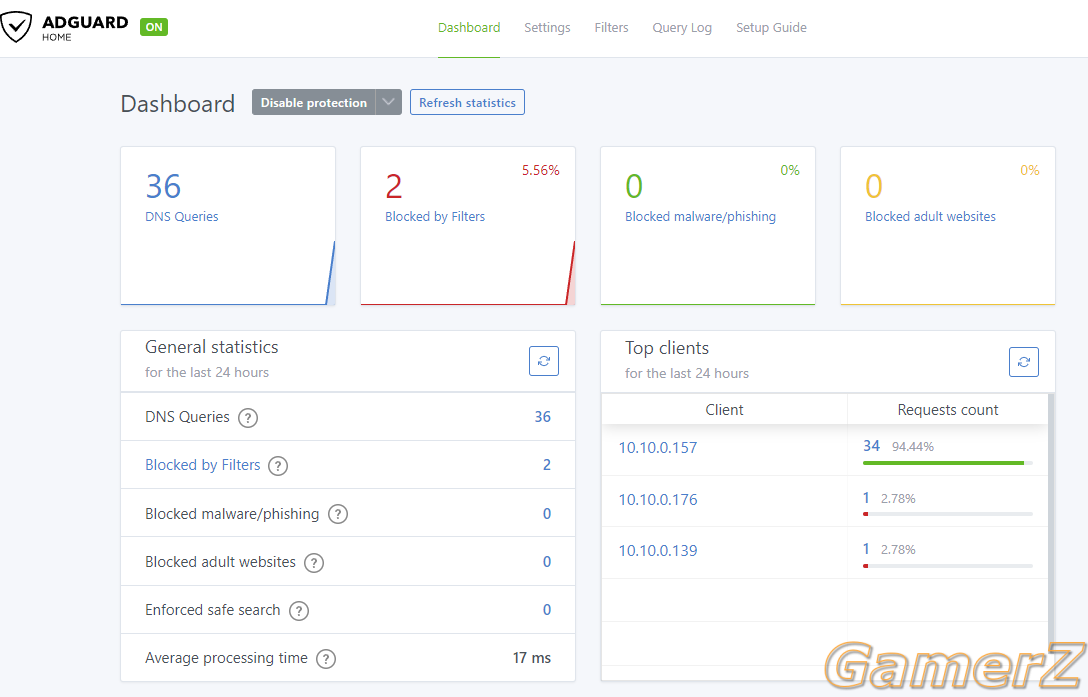Screen dimensions: 1088x697
Task: Go to the Query Log tab
Action: click(682, 28)
